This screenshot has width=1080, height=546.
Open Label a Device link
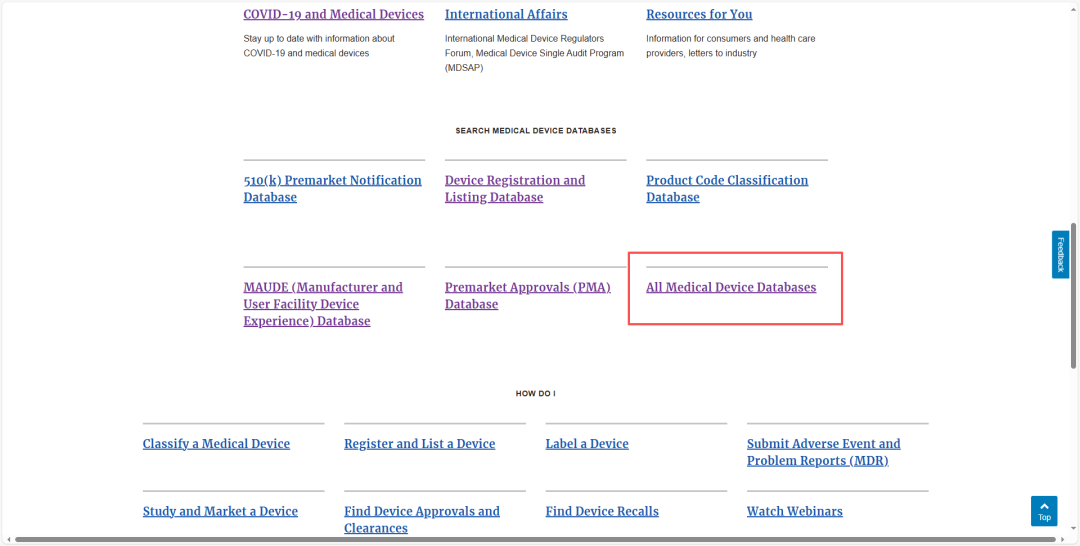[x=587, y=443]
